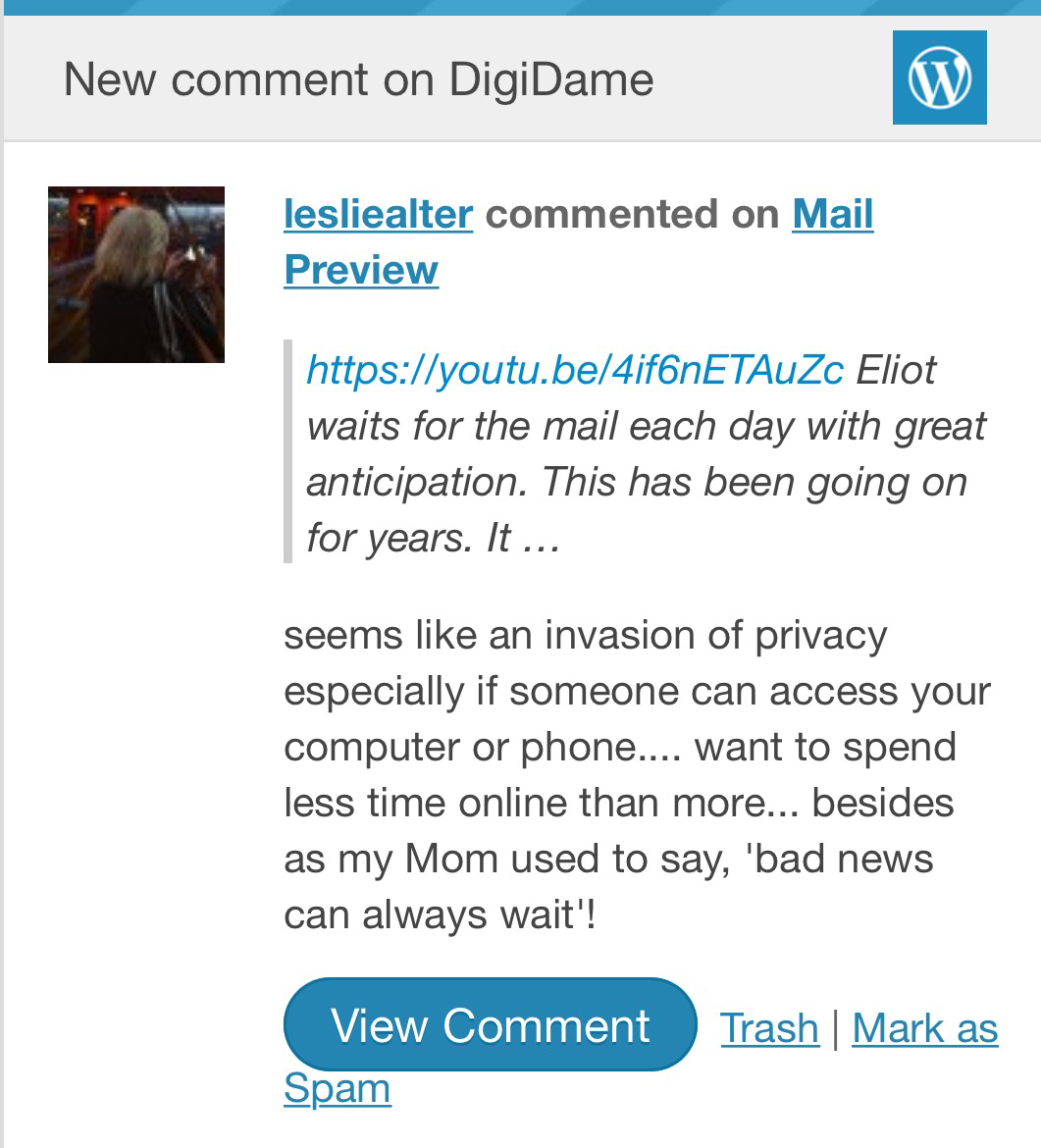Trash this comment

(769, 1027)
